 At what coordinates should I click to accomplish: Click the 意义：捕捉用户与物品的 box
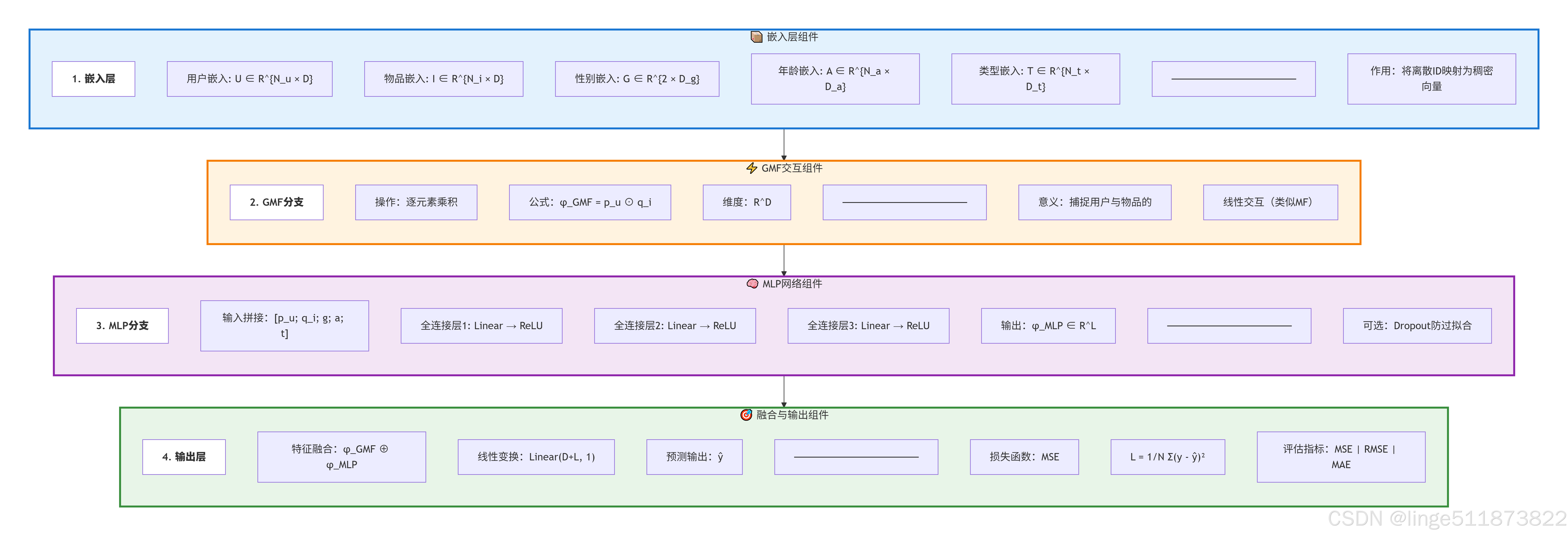click(1095, 203)
